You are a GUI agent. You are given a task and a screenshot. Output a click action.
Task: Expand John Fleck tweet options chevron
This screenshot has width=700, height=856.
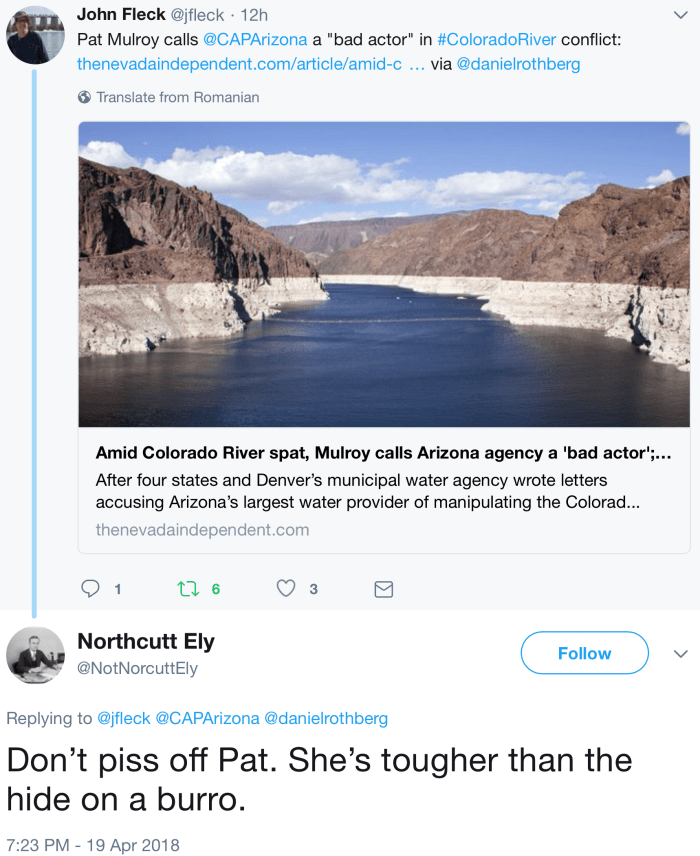[x=681, y=15]
